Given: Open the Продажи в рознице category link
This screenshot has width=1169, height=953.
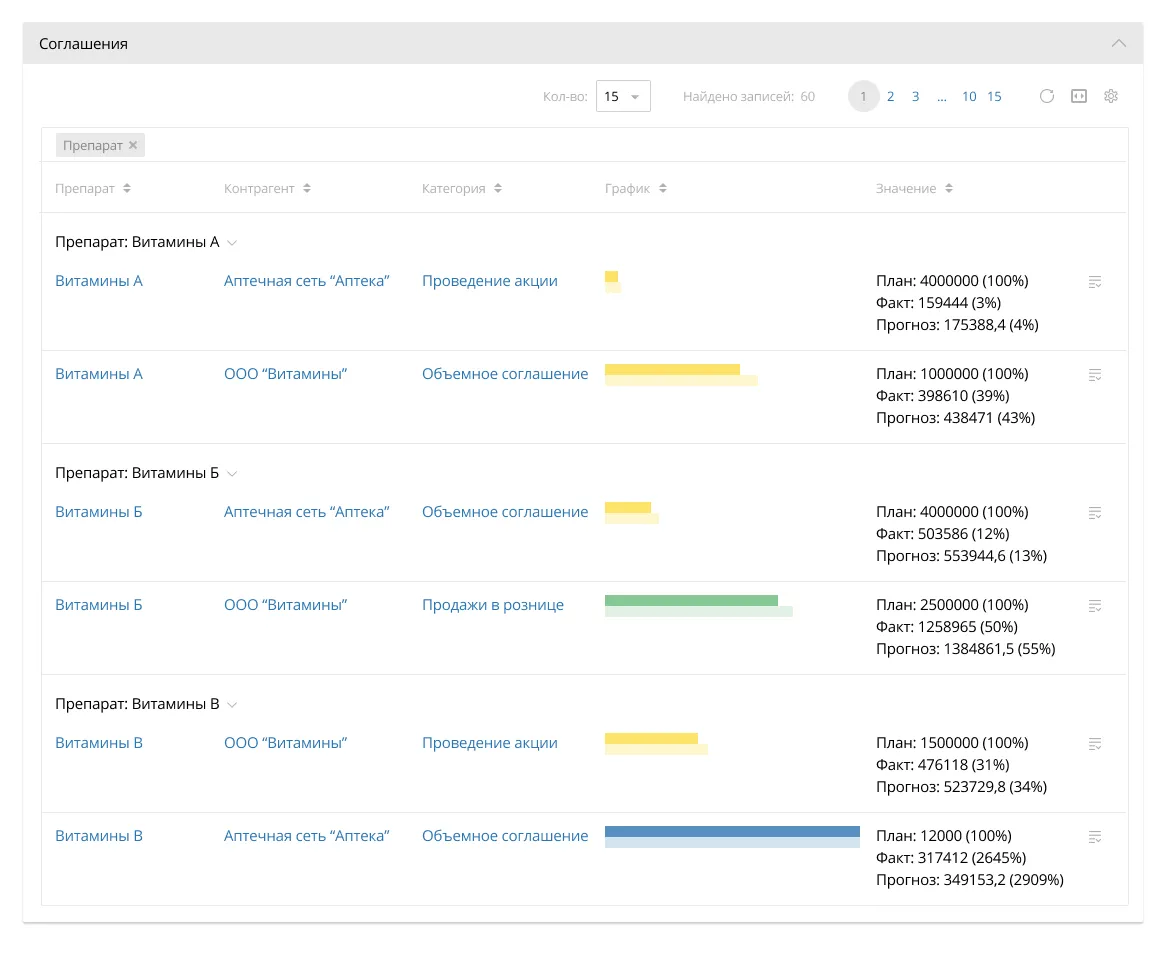Looking at the screenshot, I should (x=493, y=605).
